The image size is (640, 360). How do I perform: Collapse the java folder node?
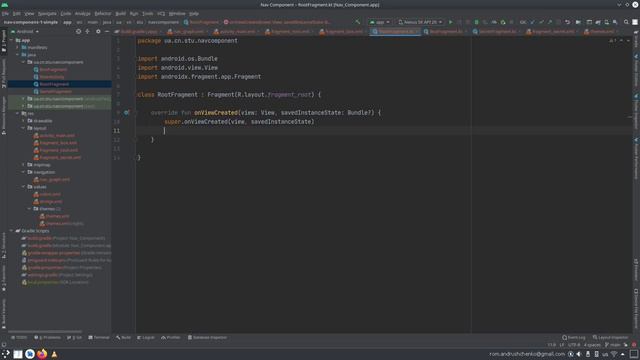[x=17, y=55]
